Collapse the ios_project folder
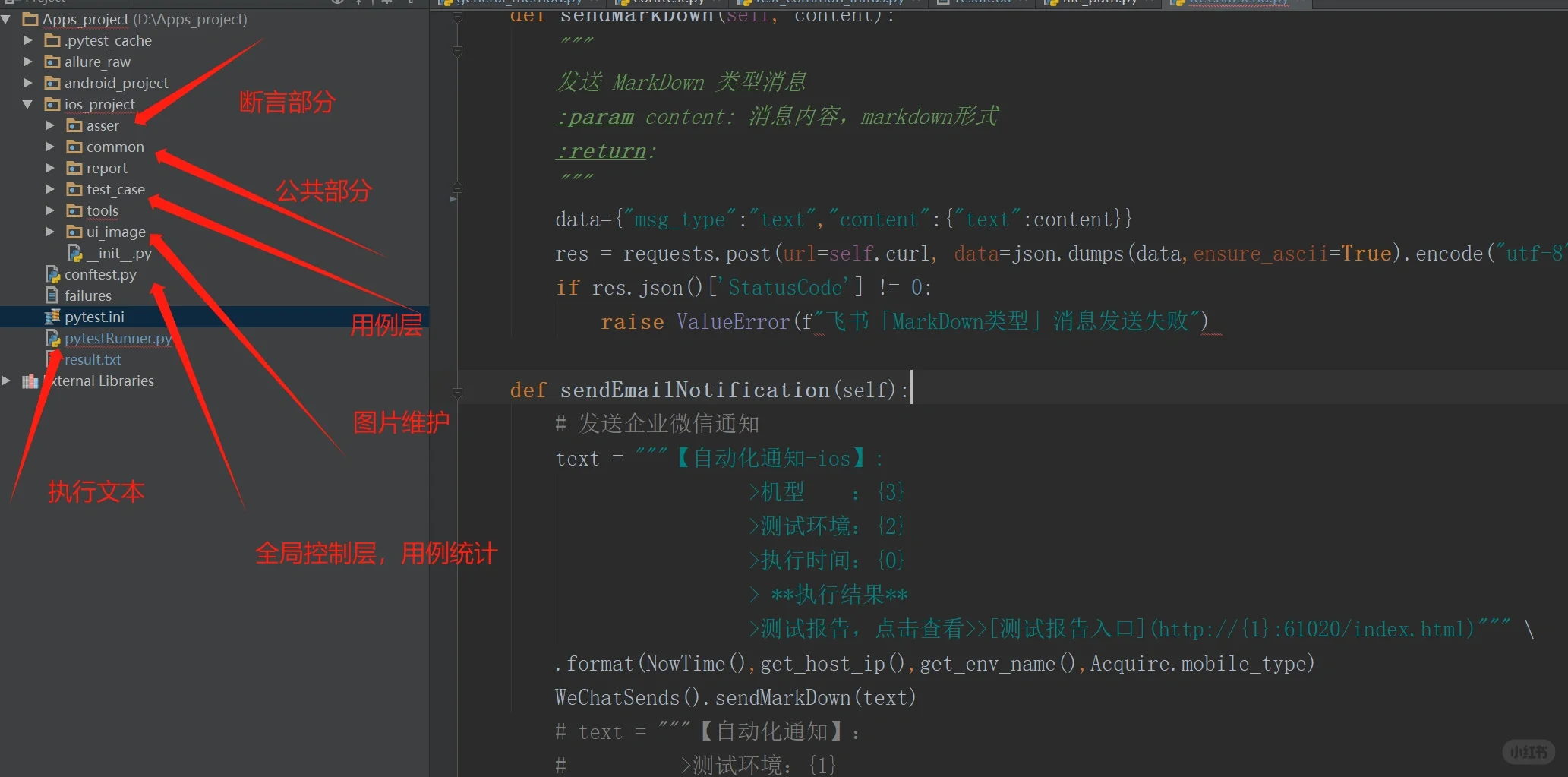 point(28,104)
